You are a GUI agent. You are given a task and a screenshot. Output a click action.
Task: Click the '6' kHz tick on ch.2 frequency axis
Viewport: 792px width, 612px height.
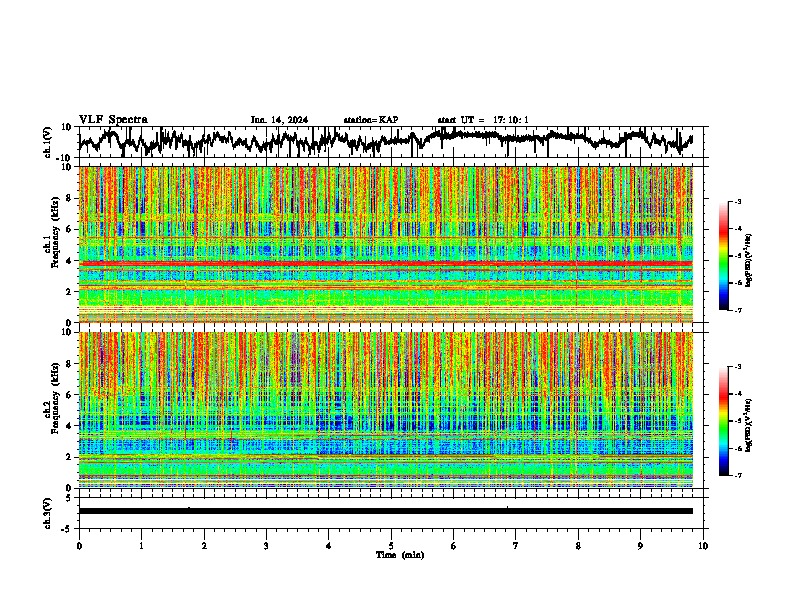point(69,395)
